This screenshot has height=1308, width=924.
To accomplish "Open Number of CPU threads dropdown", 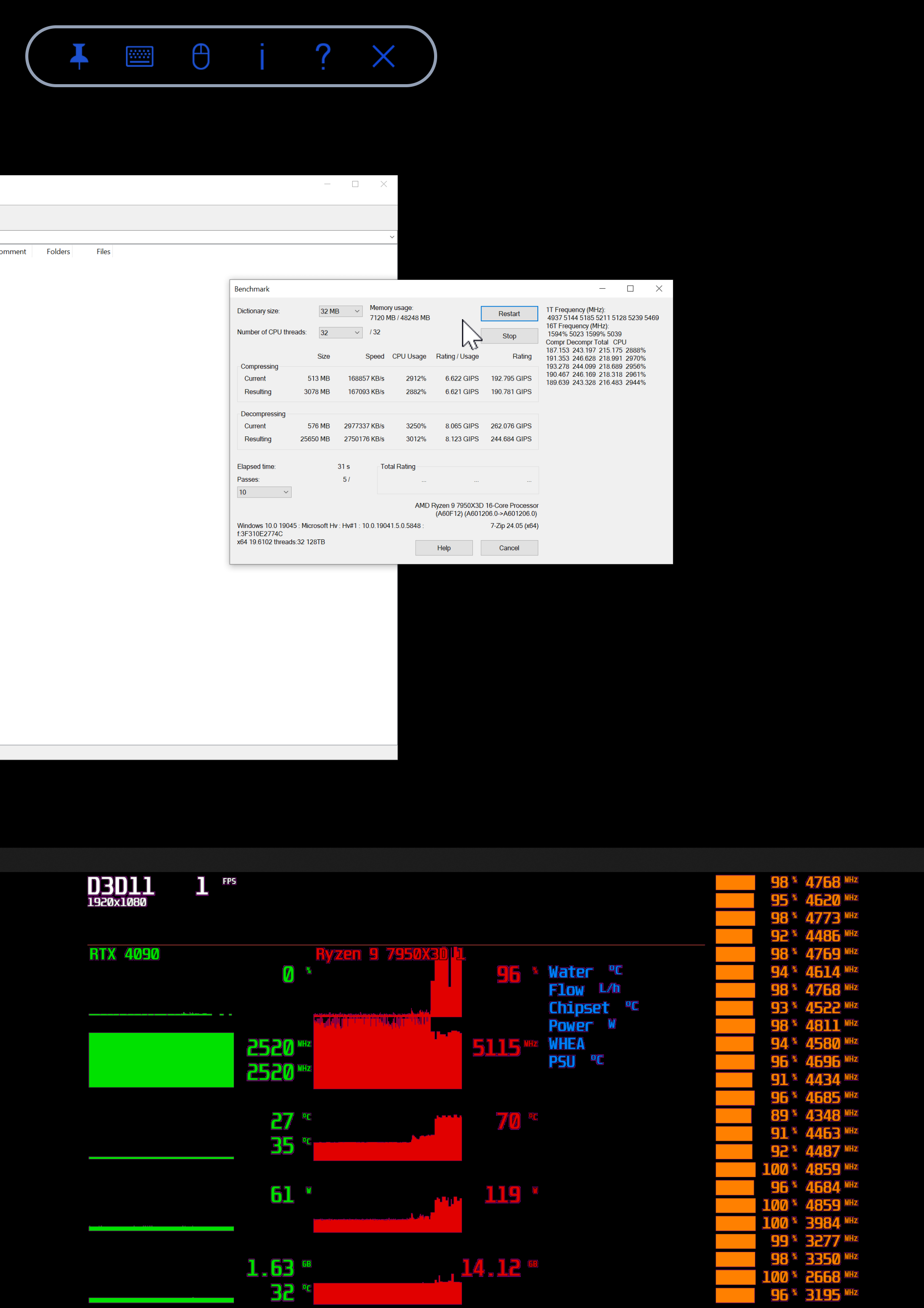I will [340, 333].
